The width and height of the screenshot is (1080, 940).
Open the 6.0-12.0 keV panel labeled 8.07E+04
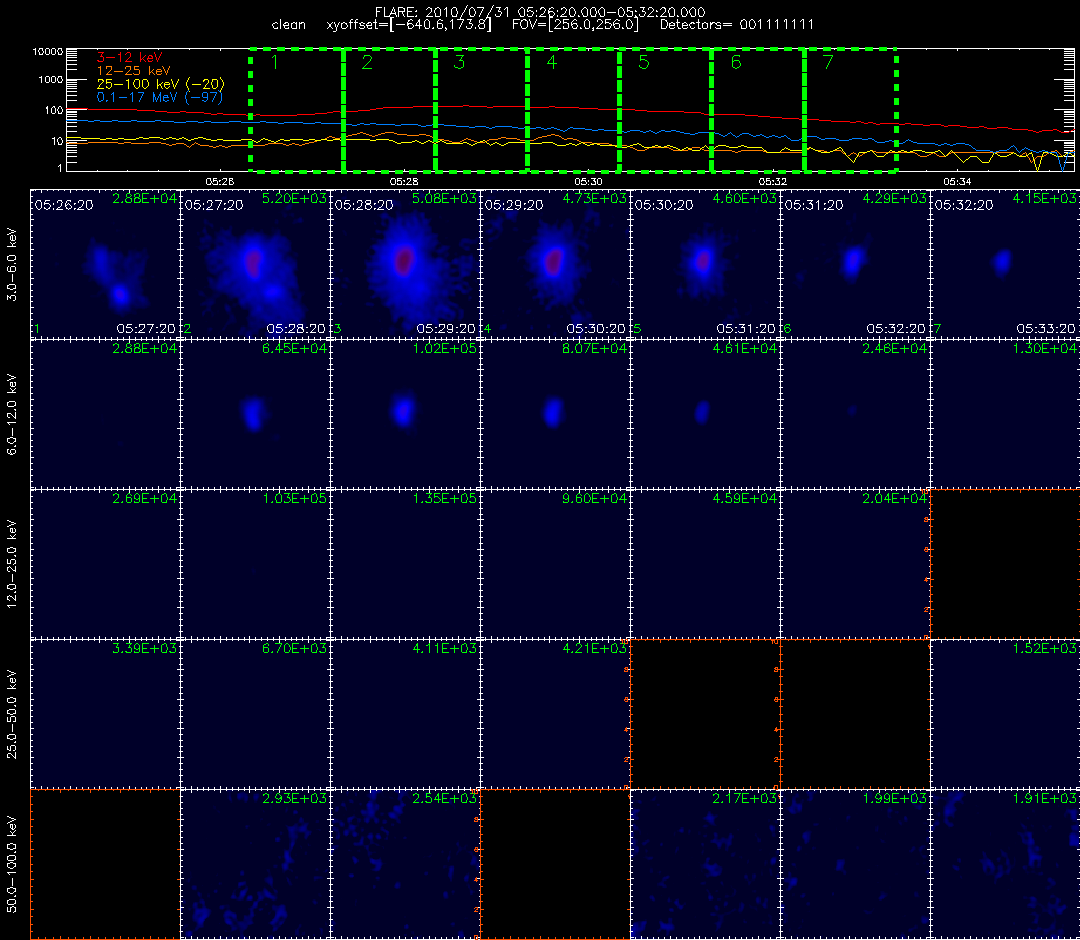(x=556, y=415)
